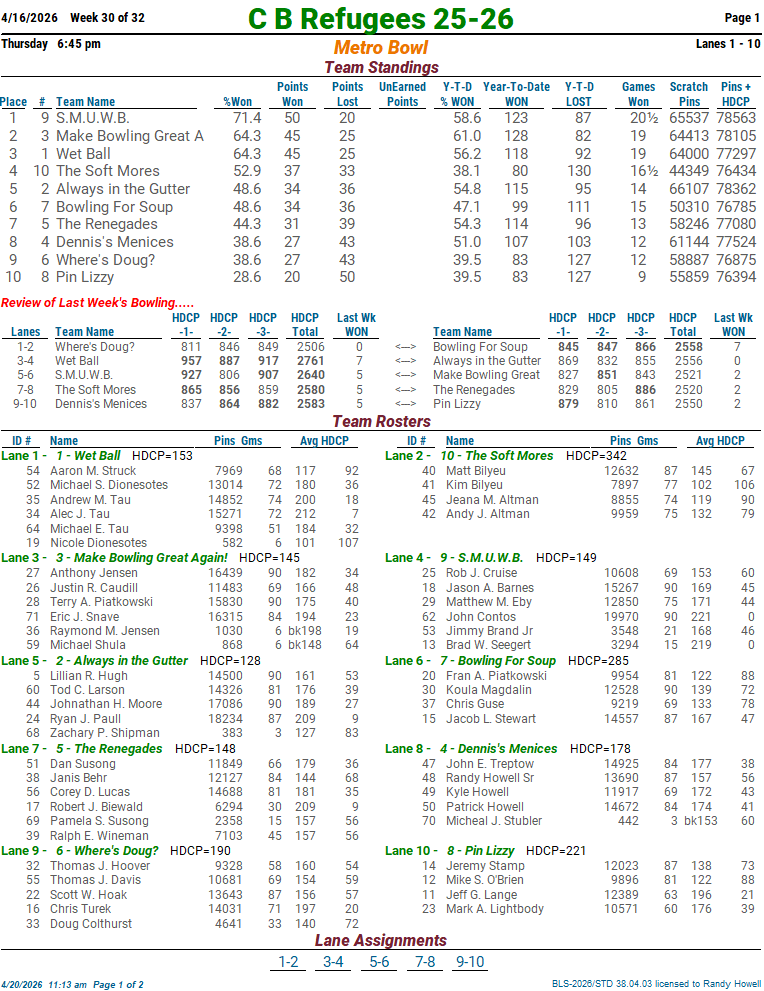Select bowler Dan Susong

click(x=83, y=763)
